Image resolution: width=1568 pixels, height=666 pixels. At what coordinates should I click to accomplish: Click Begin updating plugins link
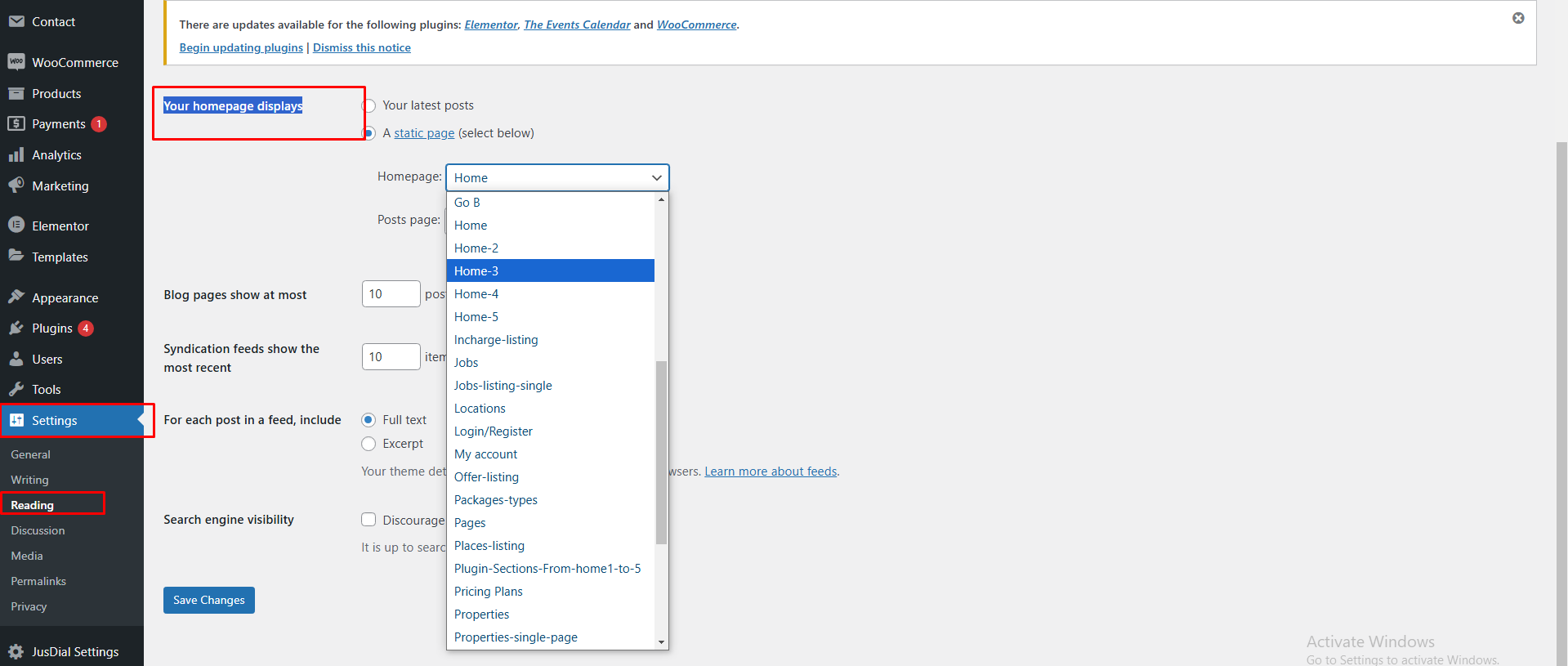241,47
